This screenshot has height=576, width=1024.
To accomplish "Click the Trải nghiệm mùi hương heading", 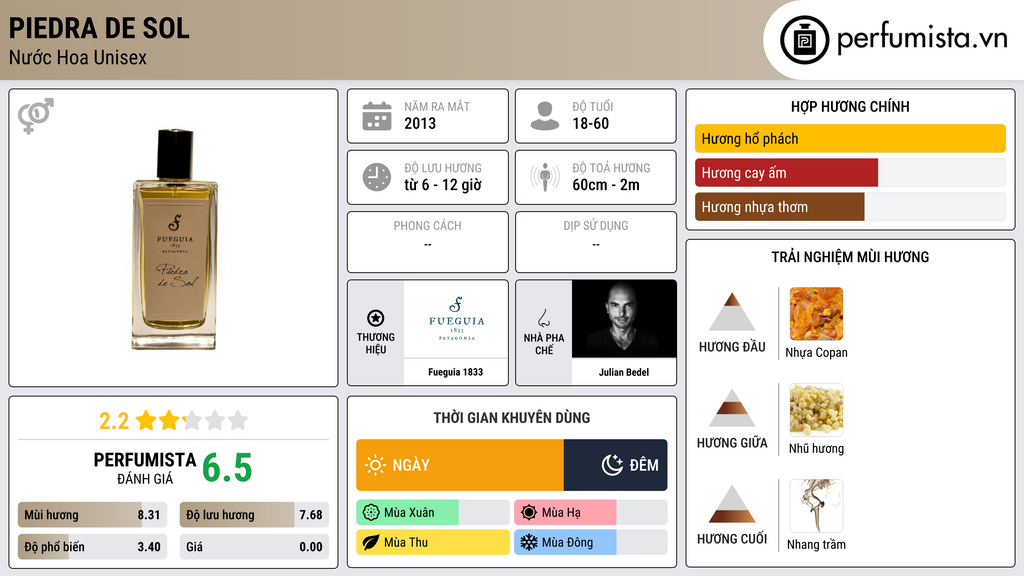I will pyautogui.click(x=850, y=257).
